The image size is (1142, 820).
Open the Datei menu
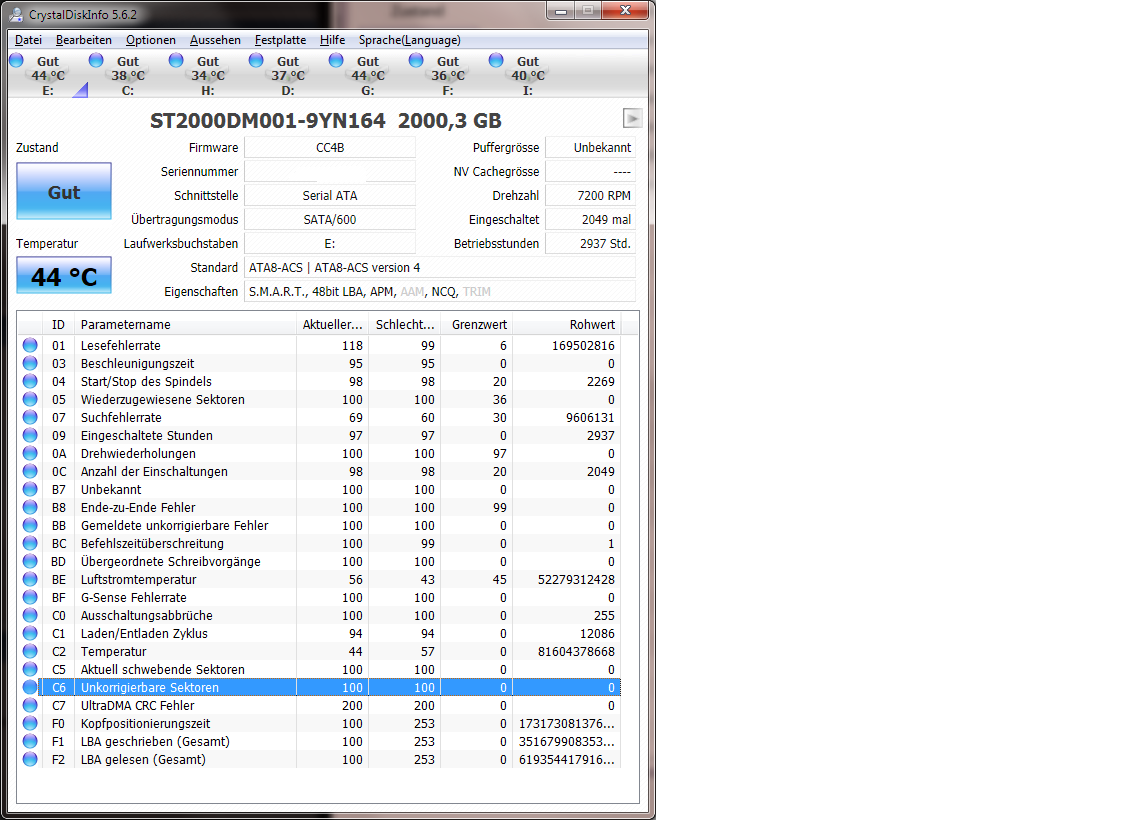pyautogui.click(x=28, y=40)
